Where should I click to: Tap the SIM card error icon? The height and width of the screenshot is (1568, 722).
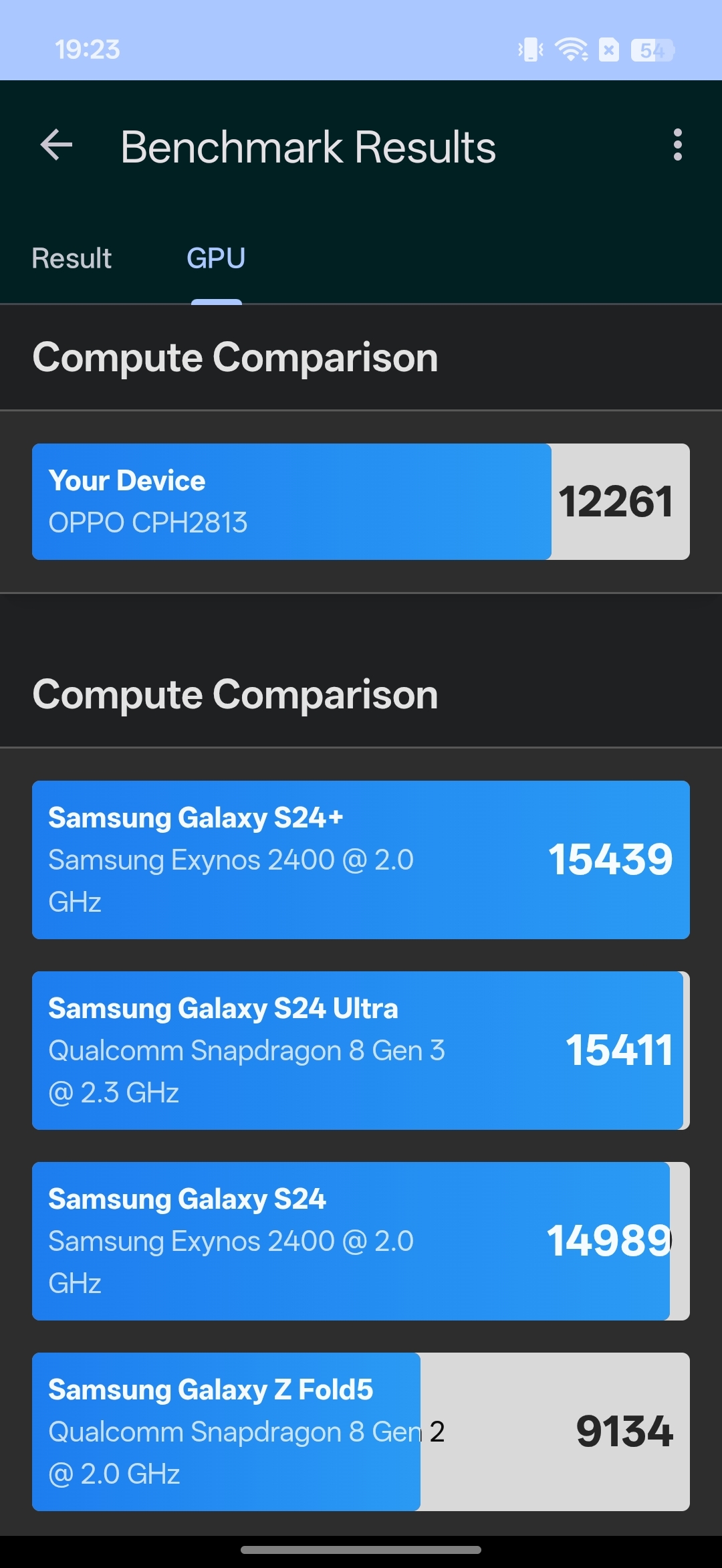tap(609, 50)
